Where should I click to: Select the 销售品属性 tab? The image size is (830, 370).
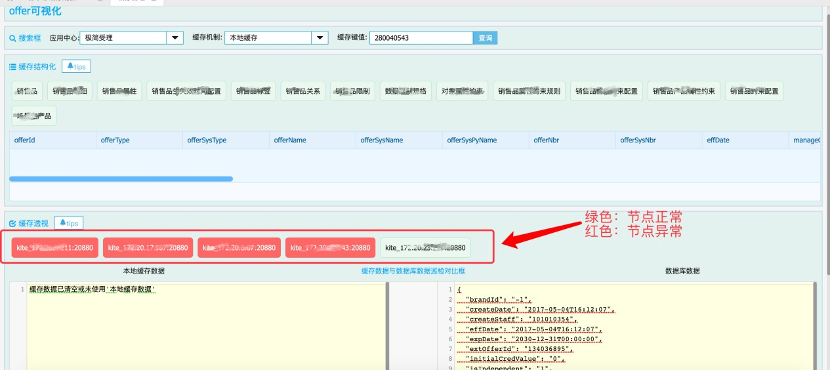click(119, 91)
